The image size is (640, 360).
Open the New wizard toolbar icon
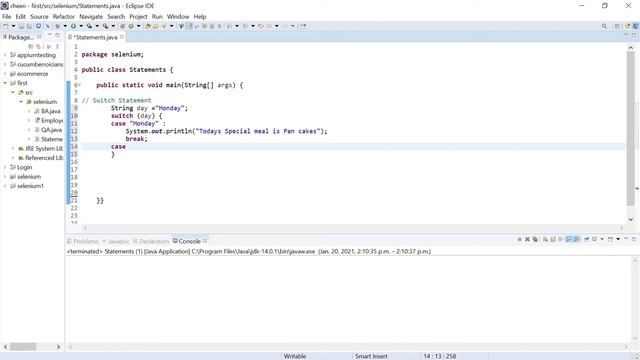pyautogui.click(x=6, y=26)
